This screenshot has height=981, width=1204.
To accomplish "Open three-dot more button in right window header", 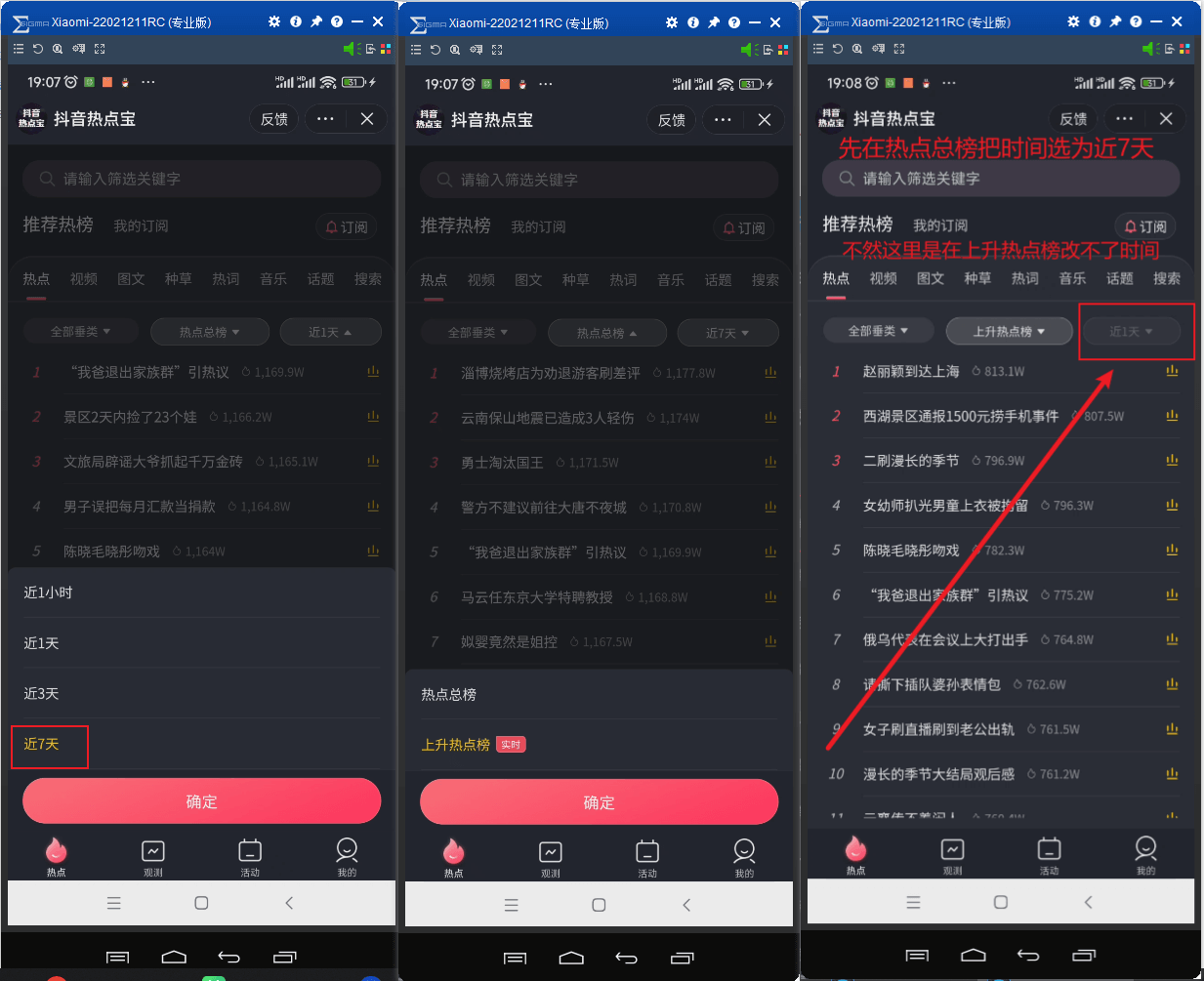I will point(1124,118).
